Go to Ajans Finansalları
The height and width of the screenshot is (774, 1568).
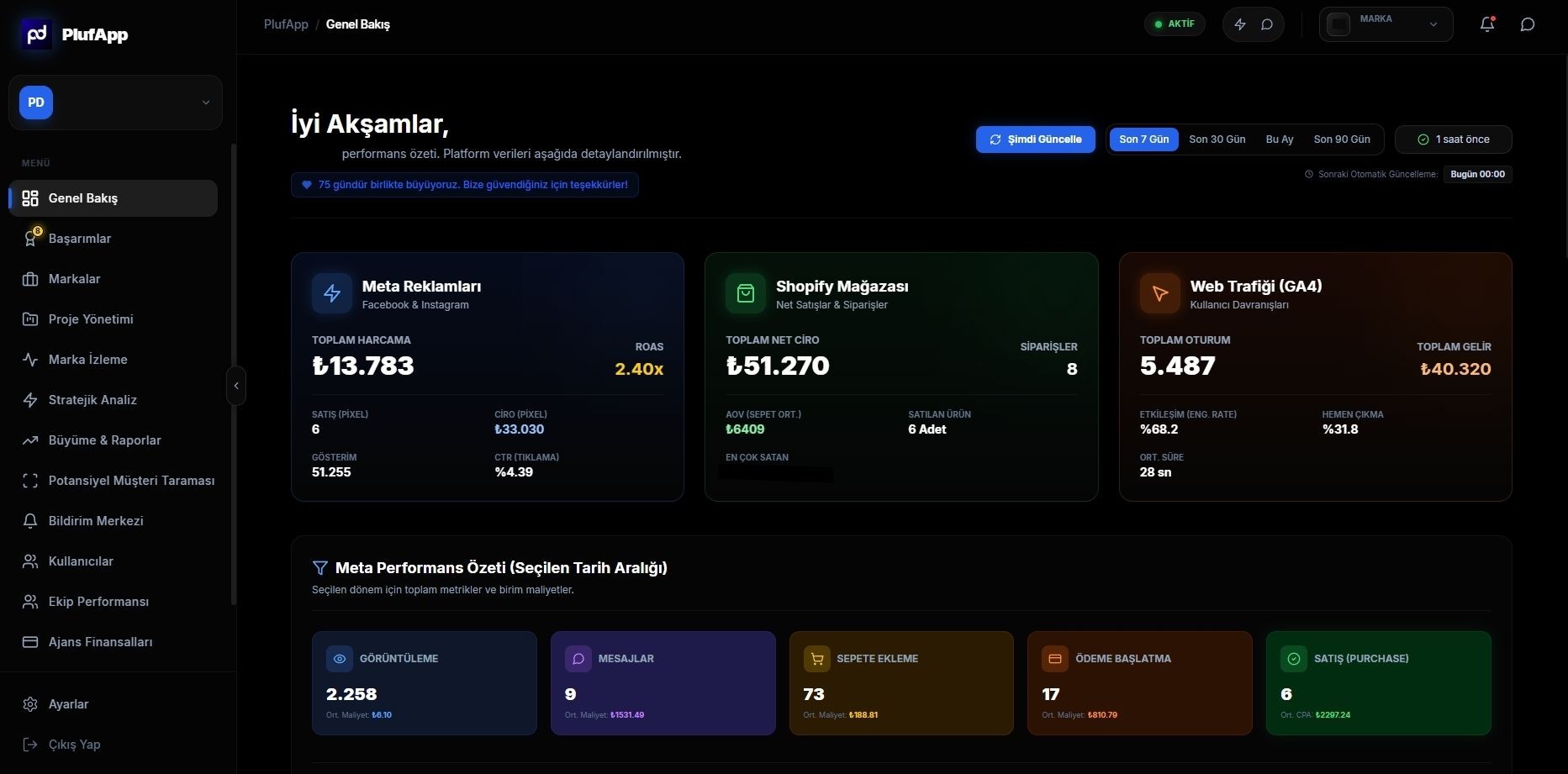coord(113,642)
